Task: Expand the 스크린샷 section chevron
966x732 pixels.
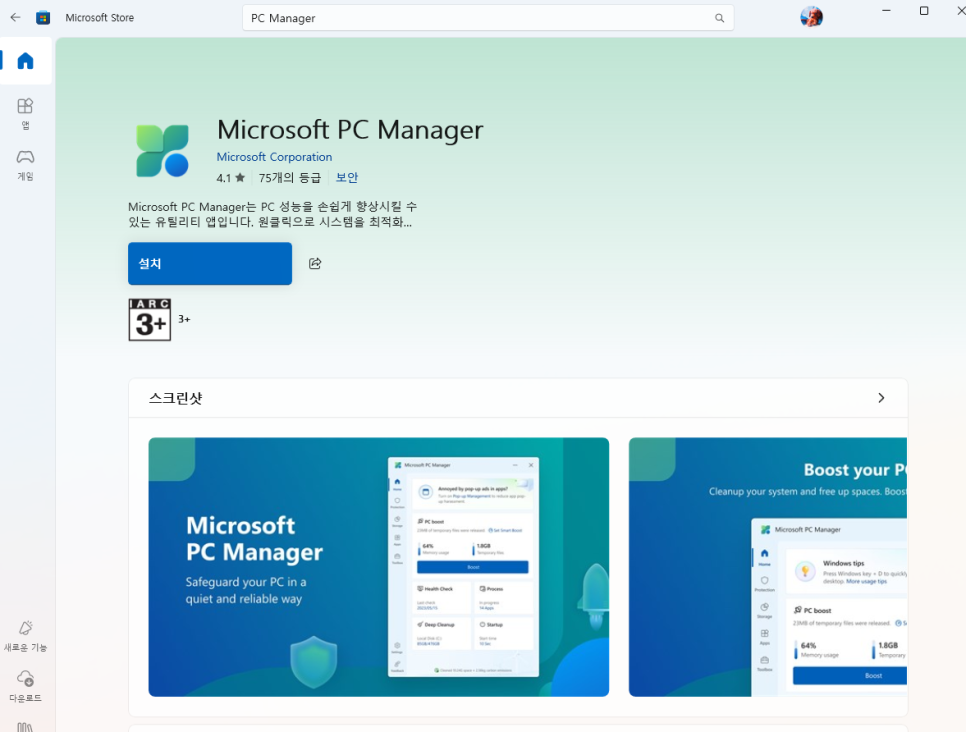Action: [881, 398]
